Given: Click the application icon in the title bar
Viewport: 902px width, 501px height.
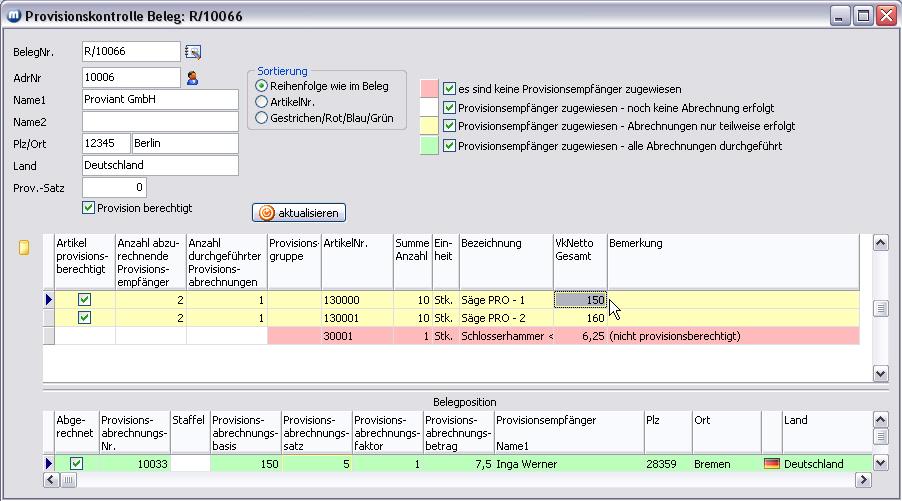Looking at the screenshot, I should [x=13, y=16].
